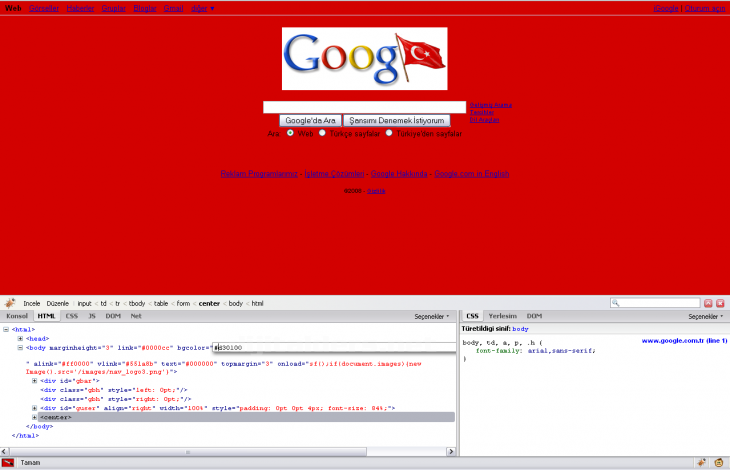Click the red detach Firebug panel button

pyautogui.click(x=708, y=303)
